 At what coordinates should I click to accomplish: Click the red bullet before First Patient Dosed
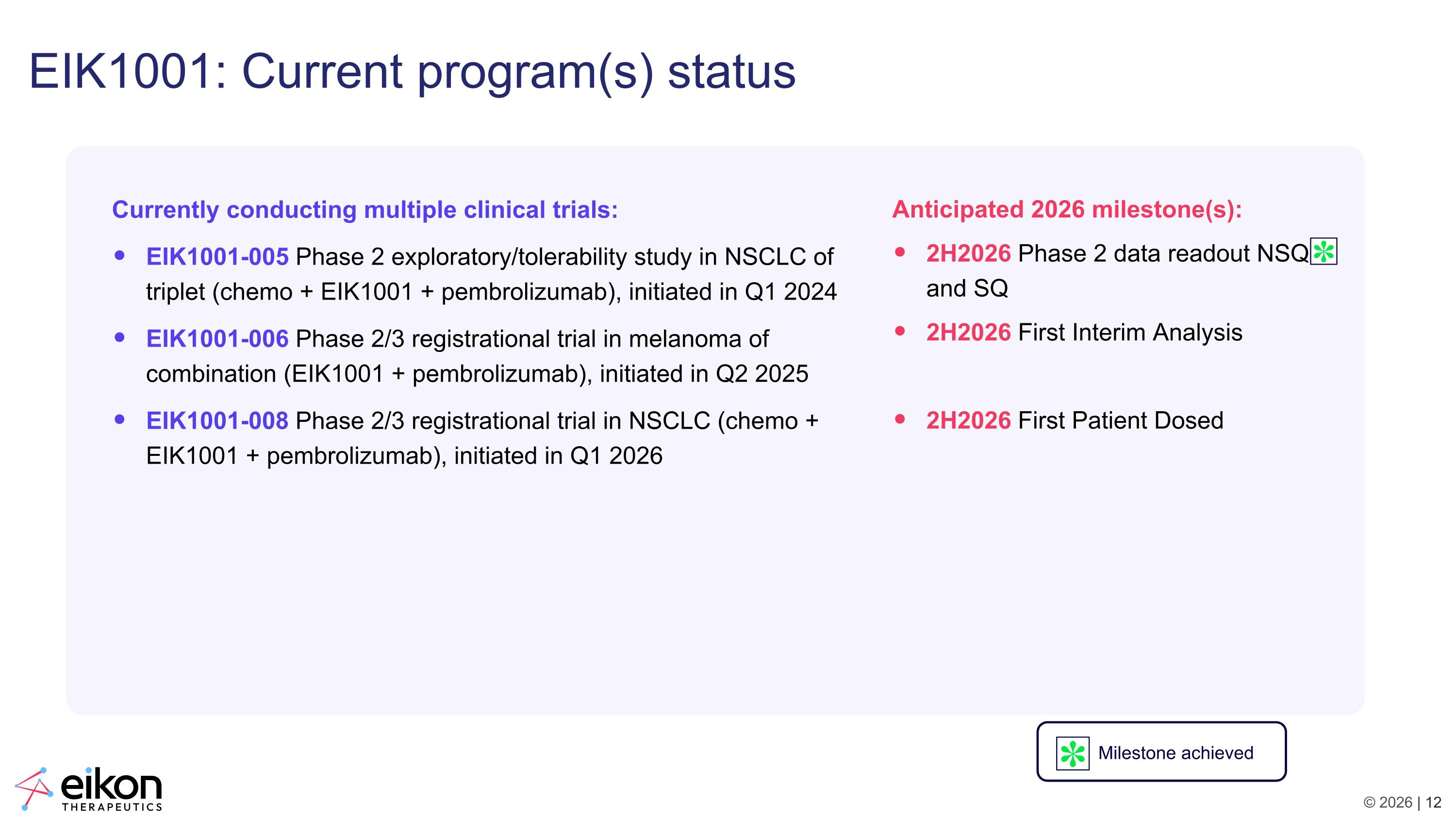click(900, 419)
